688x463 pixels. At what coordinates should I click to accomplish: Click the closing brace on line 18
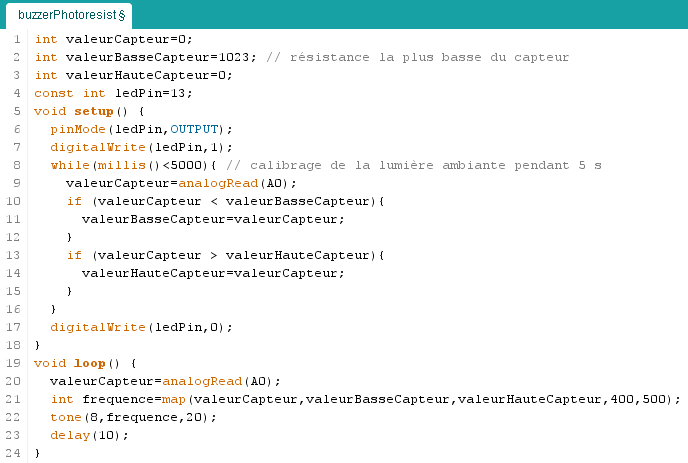point(37,345)
